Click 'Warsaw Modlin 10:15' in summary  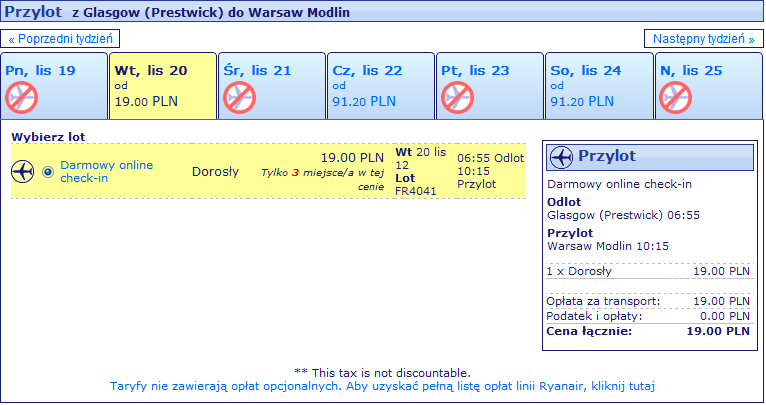608,246
